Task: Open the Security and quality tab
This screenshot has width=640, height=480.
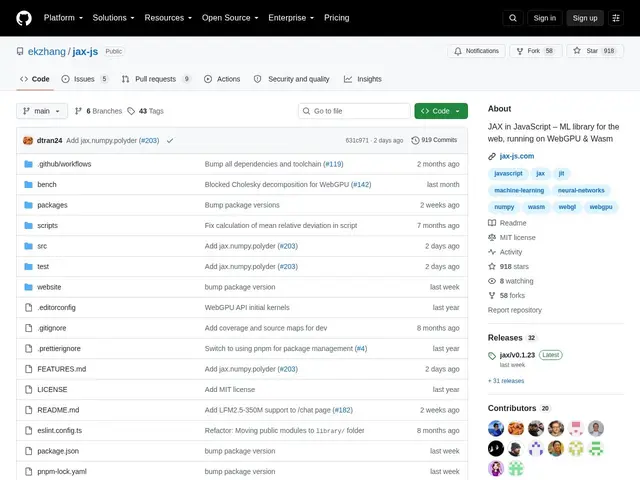Action: coord(291,79)
